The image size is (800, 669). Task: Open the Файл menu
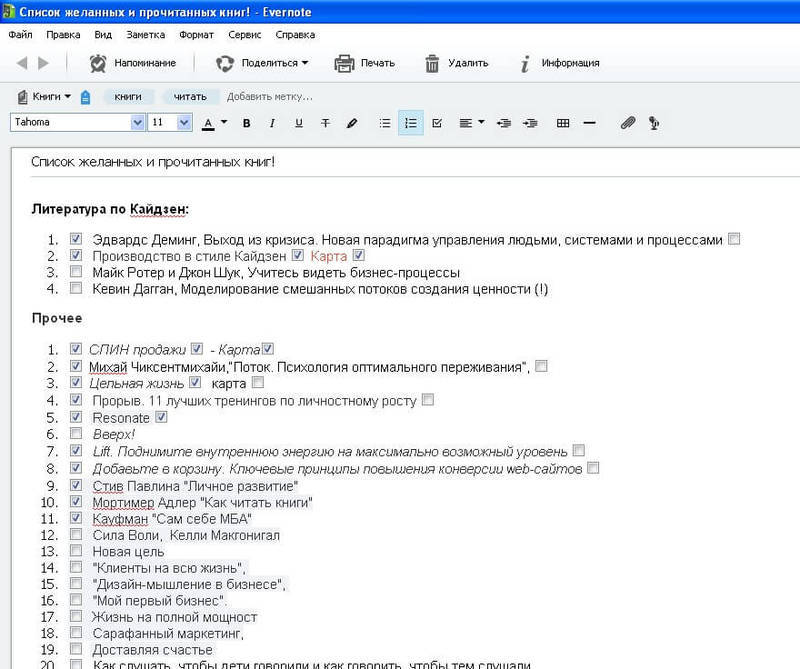(20, 35)
